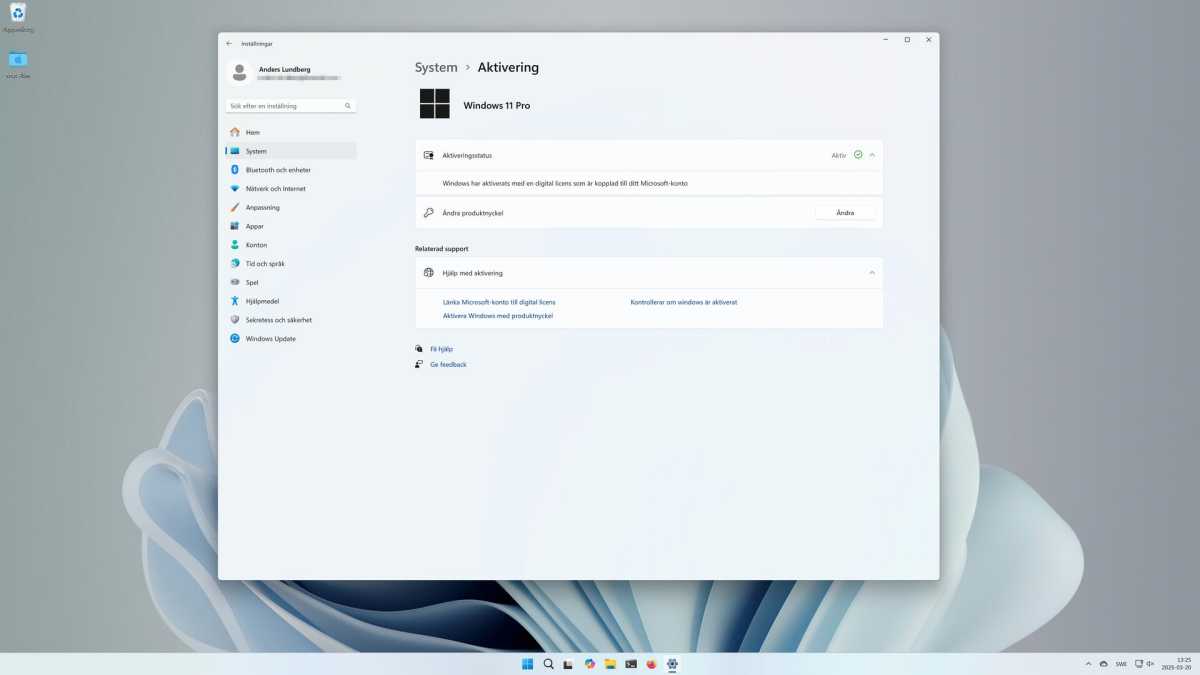Viewport: 1200px width, 675px height.
Task: Open Bluetooth och enheter settings
Action: pos(277,170)
